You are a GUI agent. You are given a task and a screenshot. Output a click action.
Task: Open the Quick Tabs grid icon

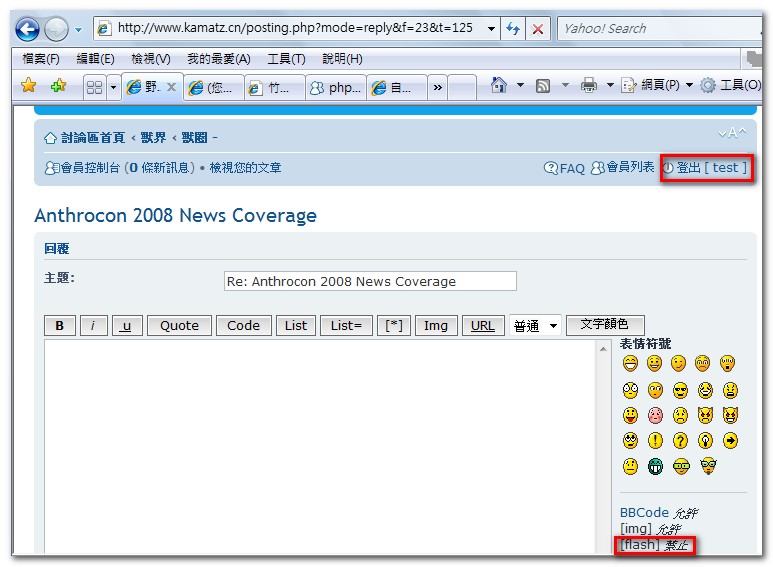95,87
